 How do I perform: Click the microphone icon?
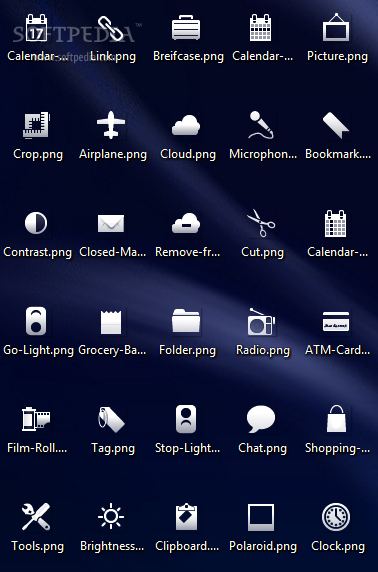click(x=261, y=125)
